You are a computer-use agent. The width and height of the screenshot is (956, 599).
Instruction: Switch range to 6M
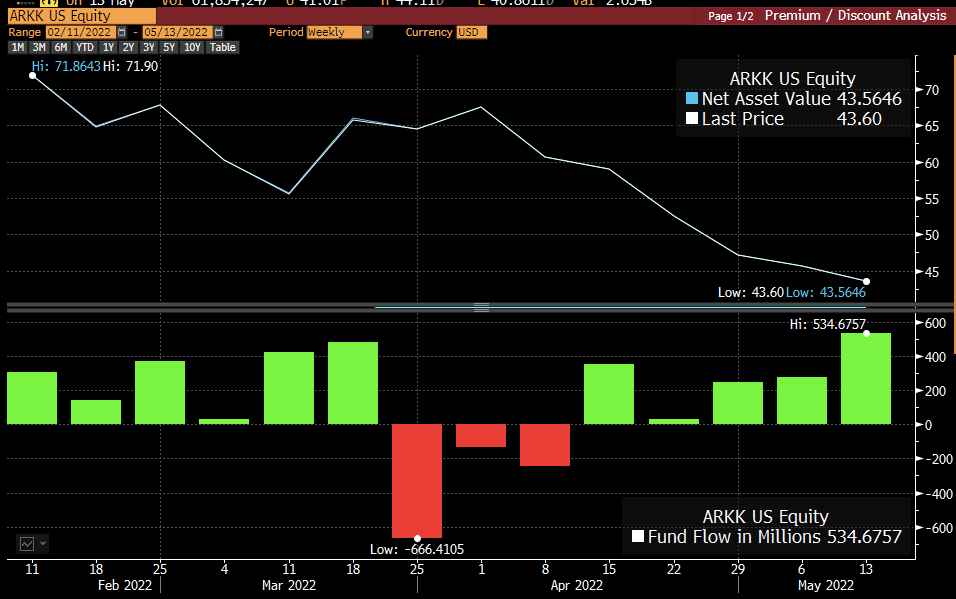tap(60, 48)
